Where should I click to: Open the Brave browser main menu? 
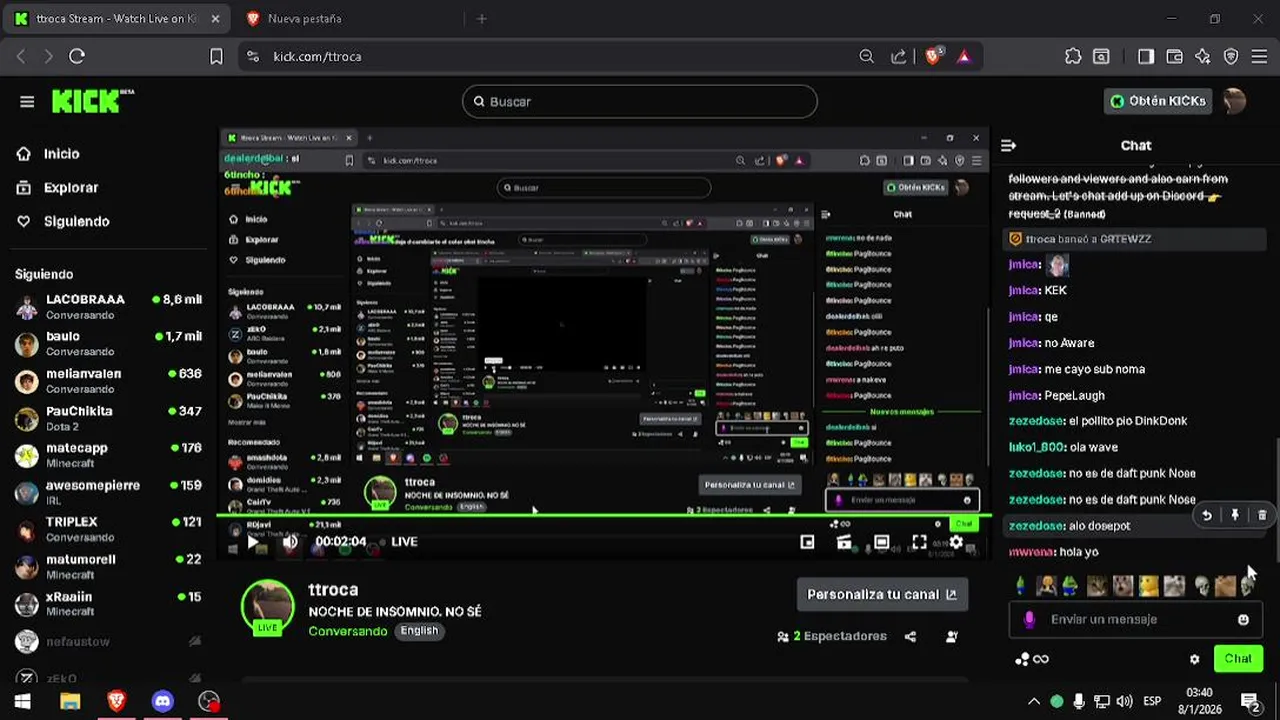point(1258,57)
